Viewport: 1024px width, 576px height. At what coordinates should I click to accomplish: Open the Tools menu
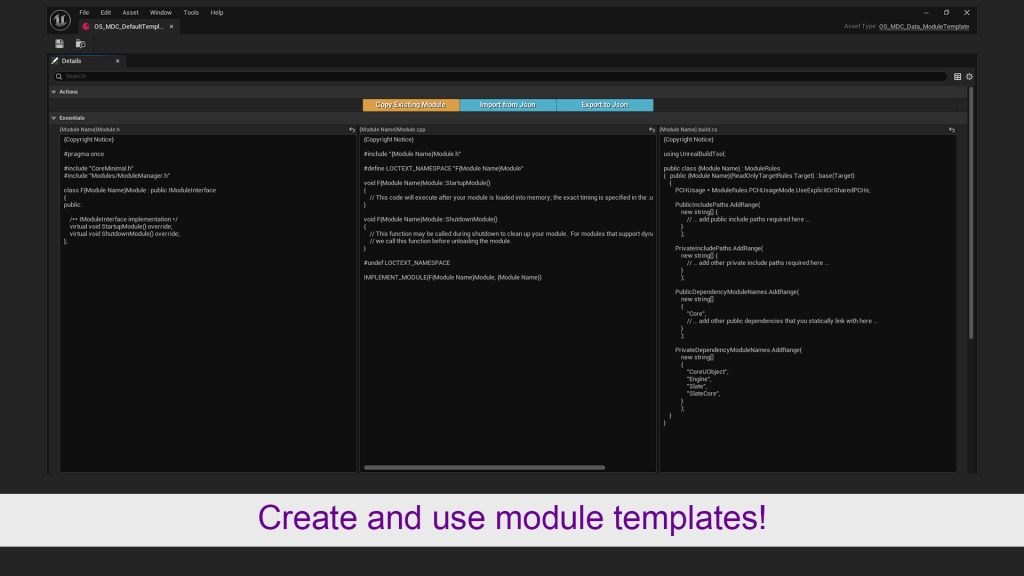click(191, 13)
